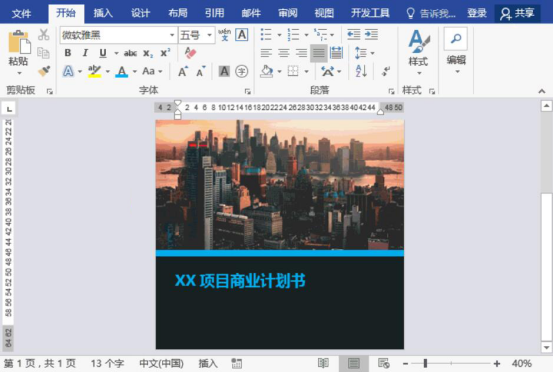Click Grow Font icon

[x=183, y=71]
